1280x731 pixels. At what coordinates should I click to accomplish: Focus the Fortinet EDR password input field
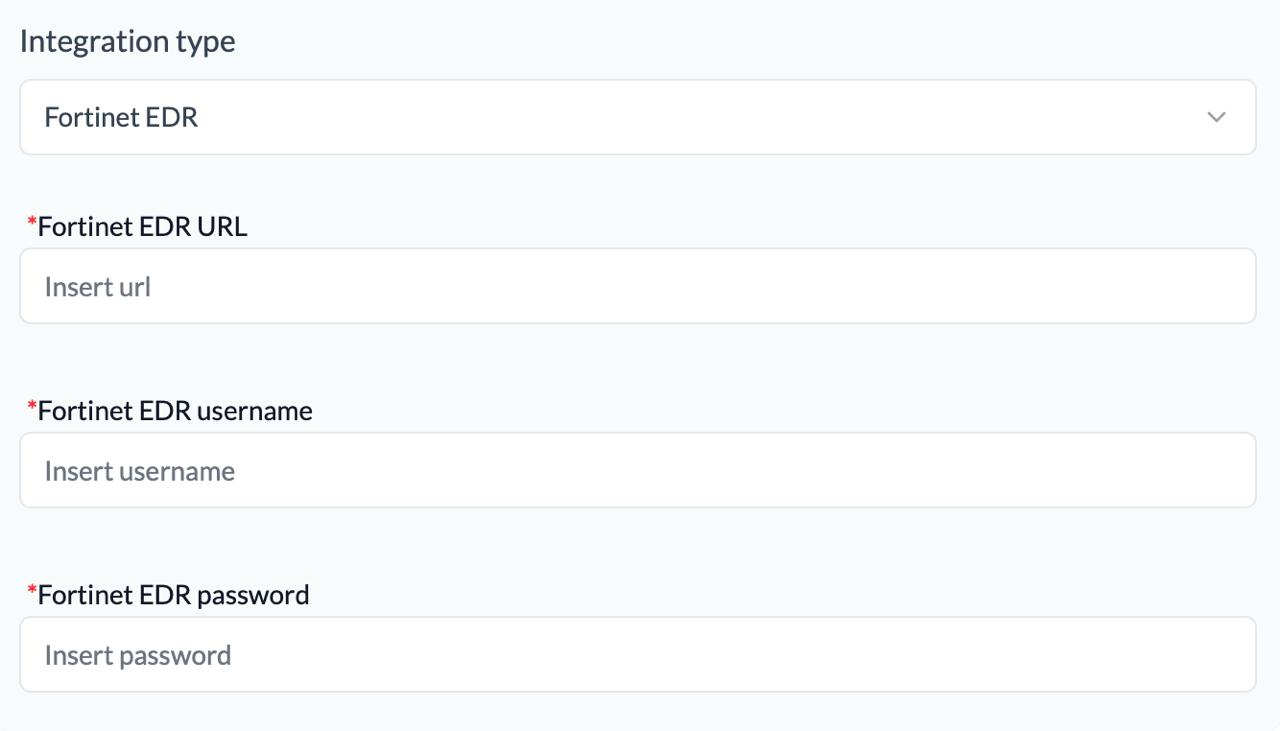pos(637,654)
